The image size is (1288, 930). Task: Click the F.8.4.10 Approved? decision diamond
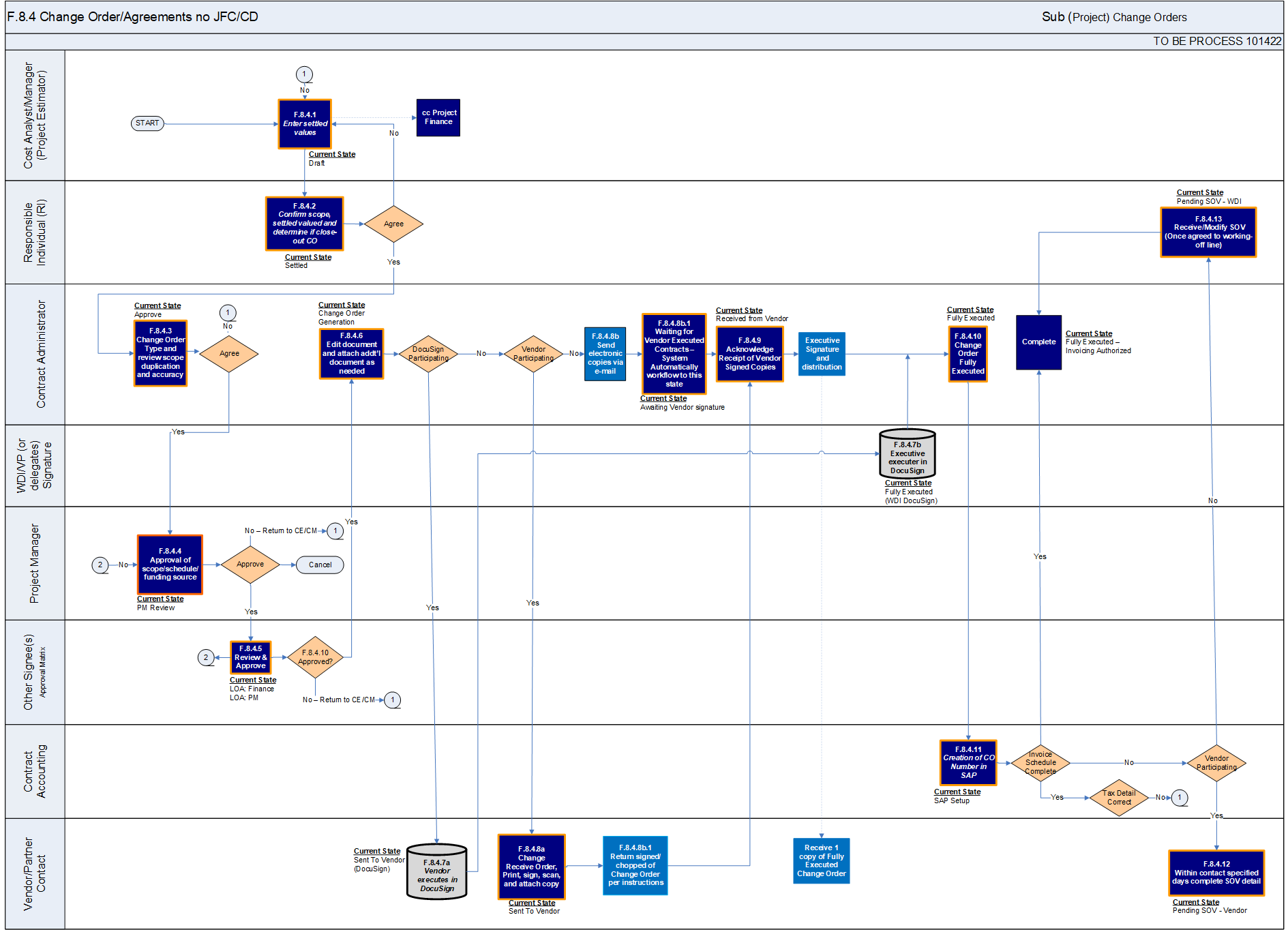[x=315, y=658]
